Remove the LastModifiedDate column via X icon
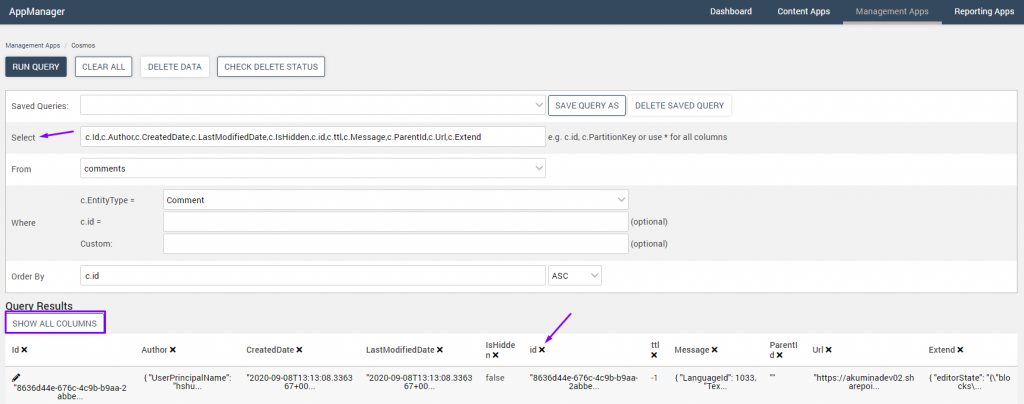Image resolution: width=1024 pixels, height=404 pixels. pyautogui.click(x=439, y=349)
